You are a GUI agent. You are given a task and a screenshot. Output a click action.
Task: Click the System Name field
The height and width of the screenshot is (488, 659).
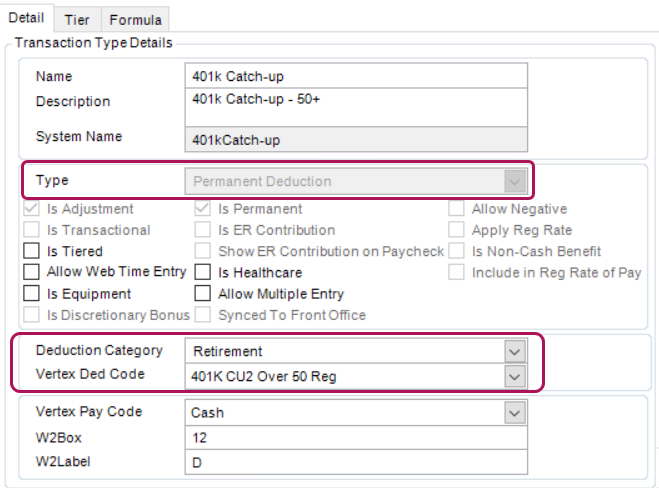[355, 141]
